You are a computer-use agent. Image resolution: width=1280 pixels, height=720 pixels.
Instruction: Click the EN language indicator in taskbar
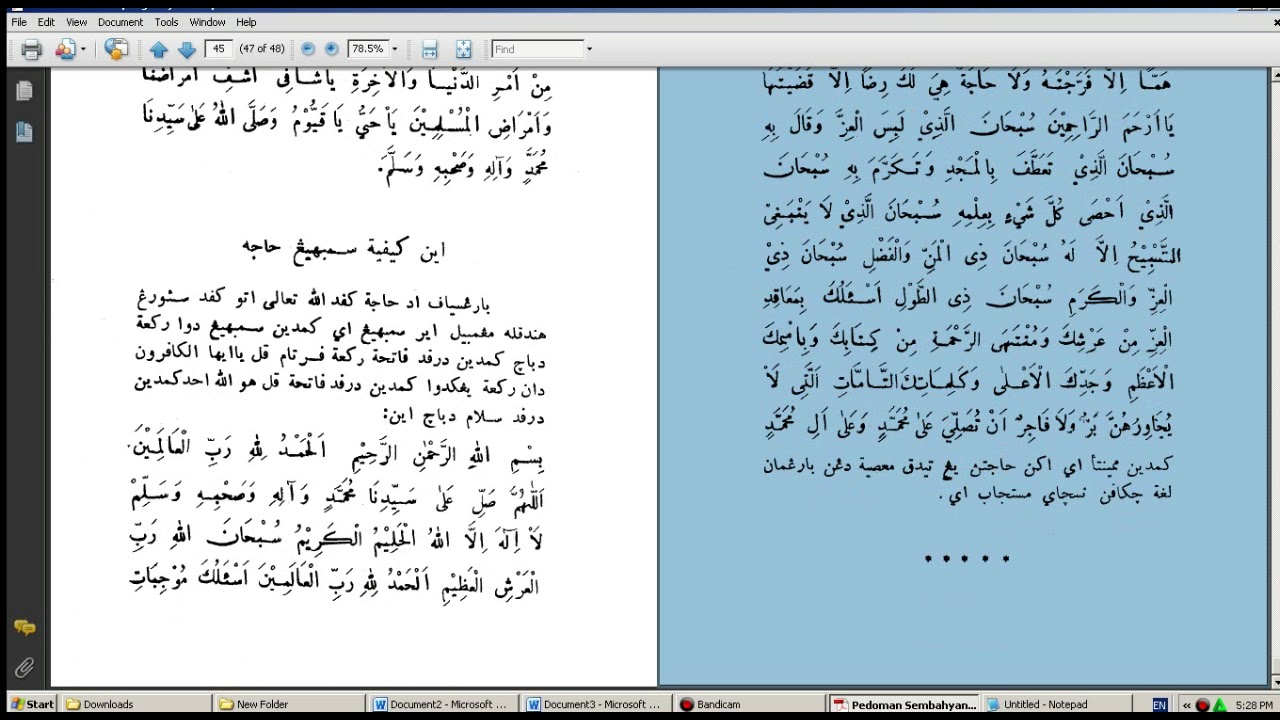point(1159,704)
